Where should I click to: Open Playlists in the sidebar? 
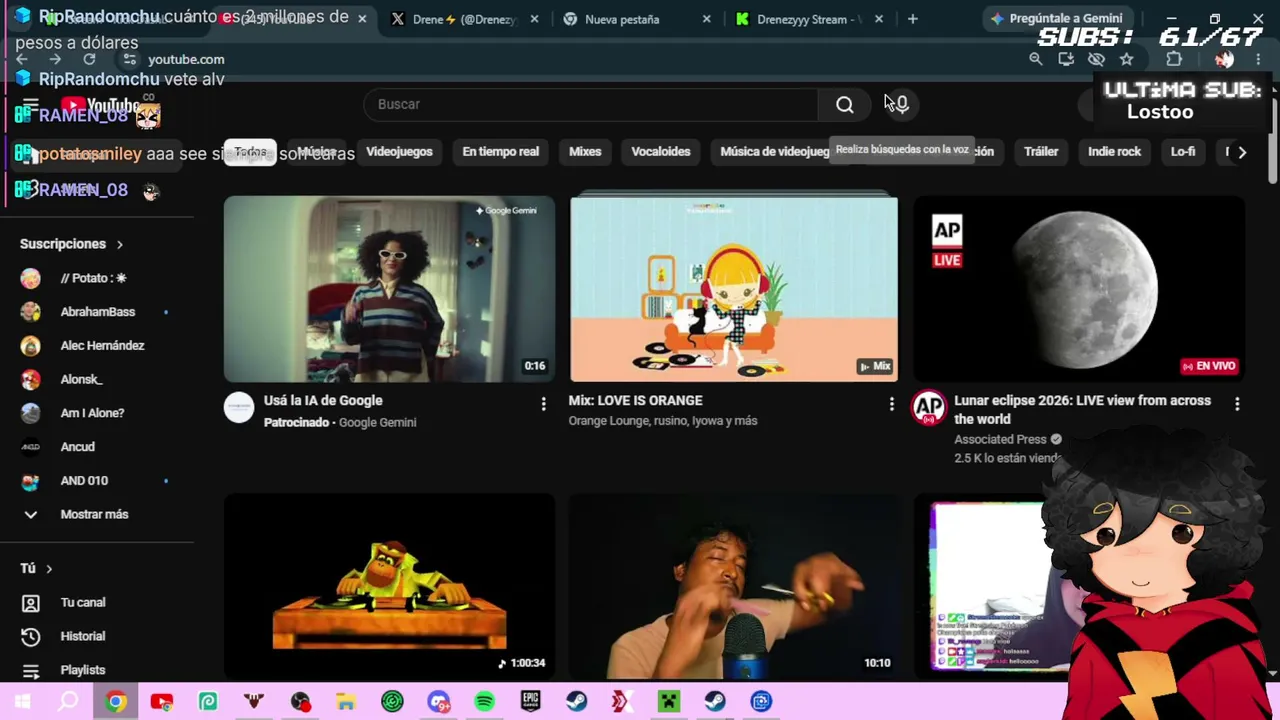click(x=97, y=670)
